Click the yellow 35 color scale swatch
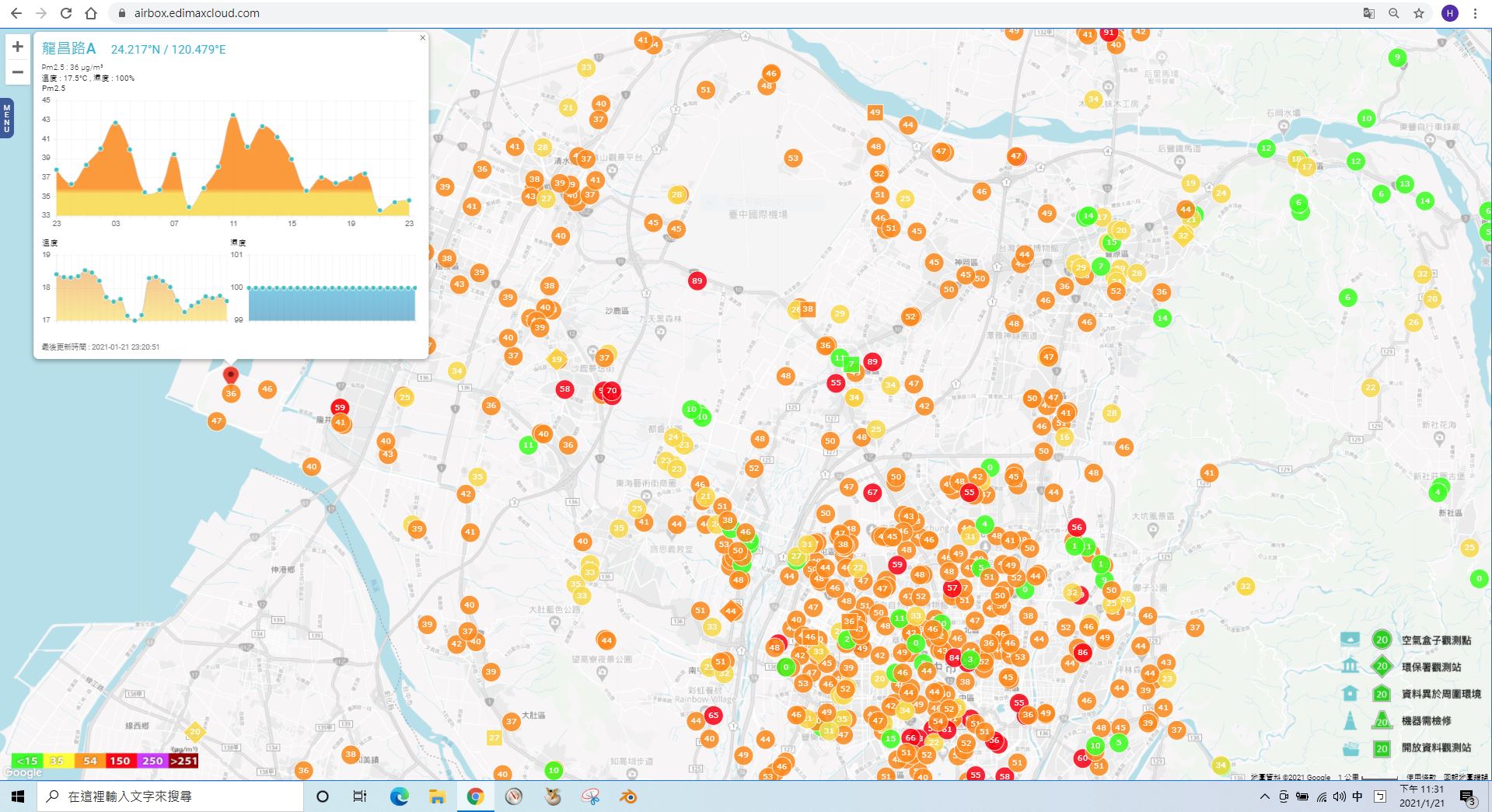The width and height of the screenshot is (1492, 812). point(58,761)
